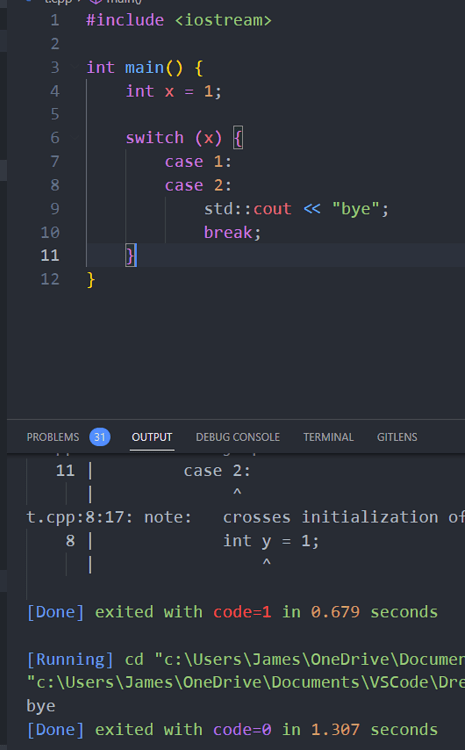Click line number 1 in the gutter

55,21
